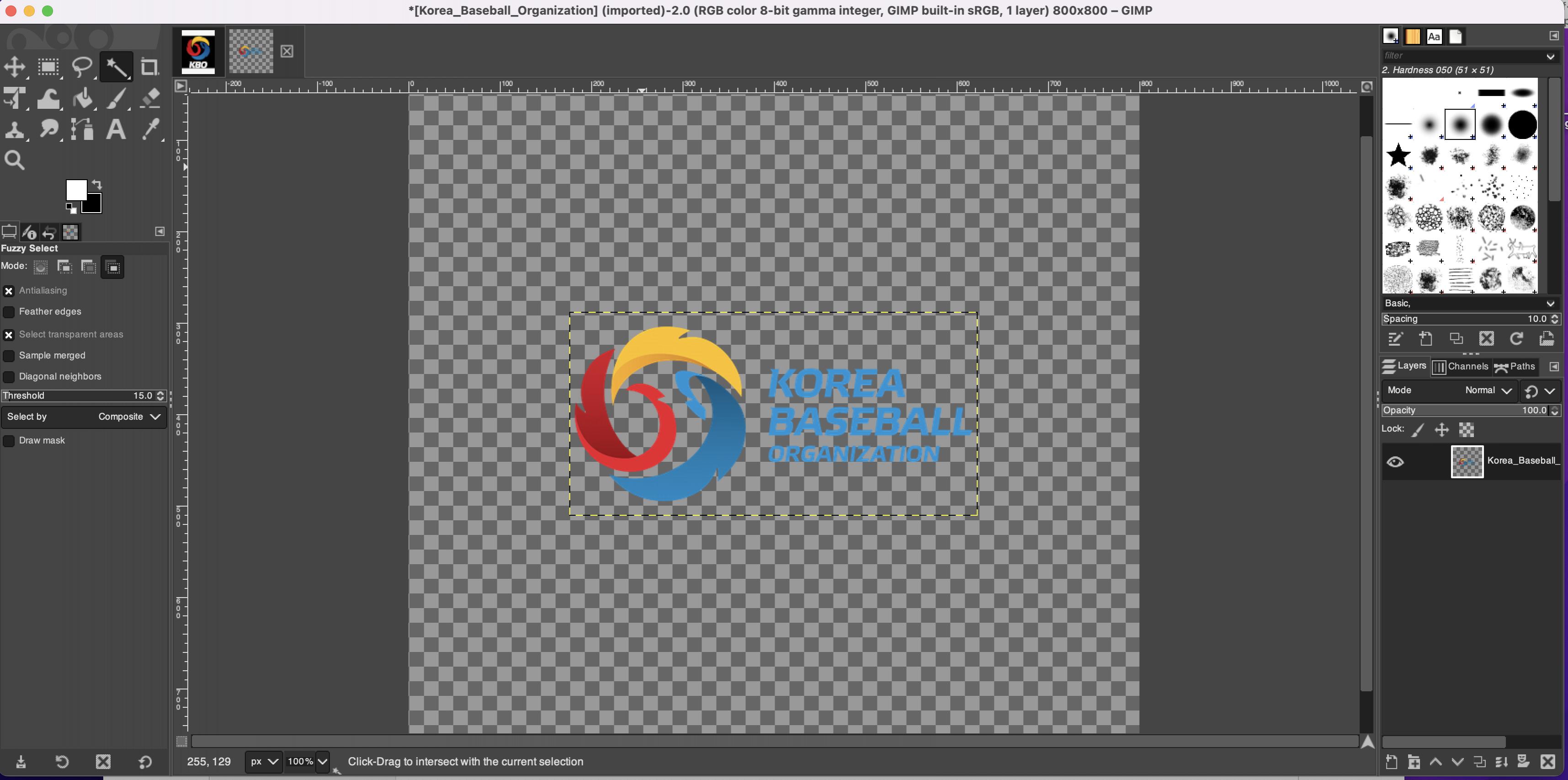Set selection mode to Subtract
Image resolution: width=1568 pixels, height=780 pixels.
pyautogui.click(x=89, y=267)
